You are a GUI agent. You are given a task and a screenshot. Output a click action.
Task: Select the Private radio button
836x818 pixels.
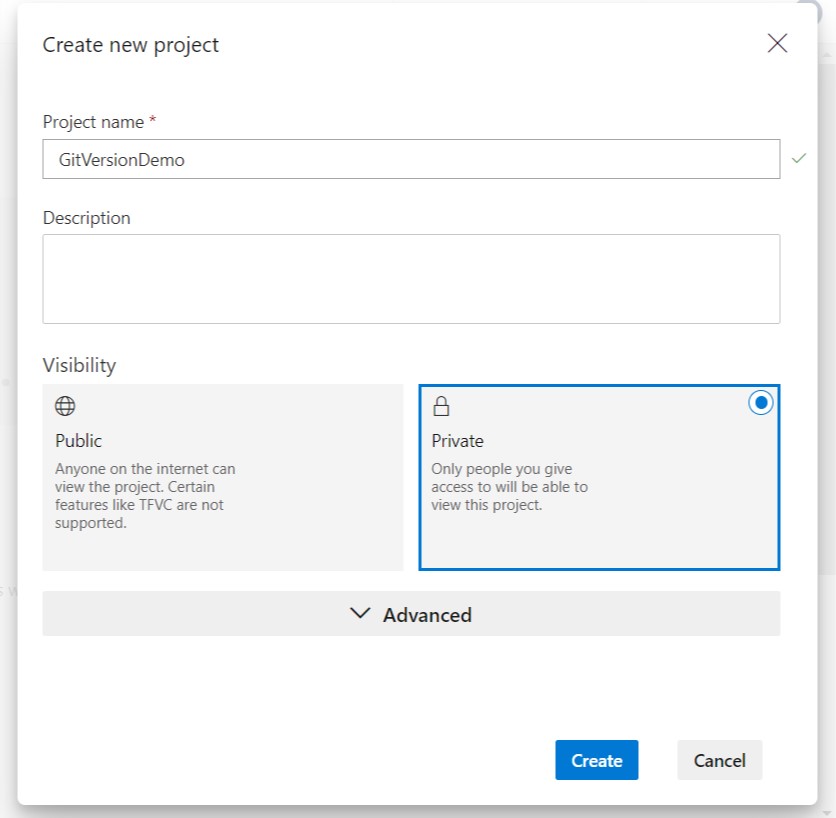pyautogui.click(x=760, y=403)
